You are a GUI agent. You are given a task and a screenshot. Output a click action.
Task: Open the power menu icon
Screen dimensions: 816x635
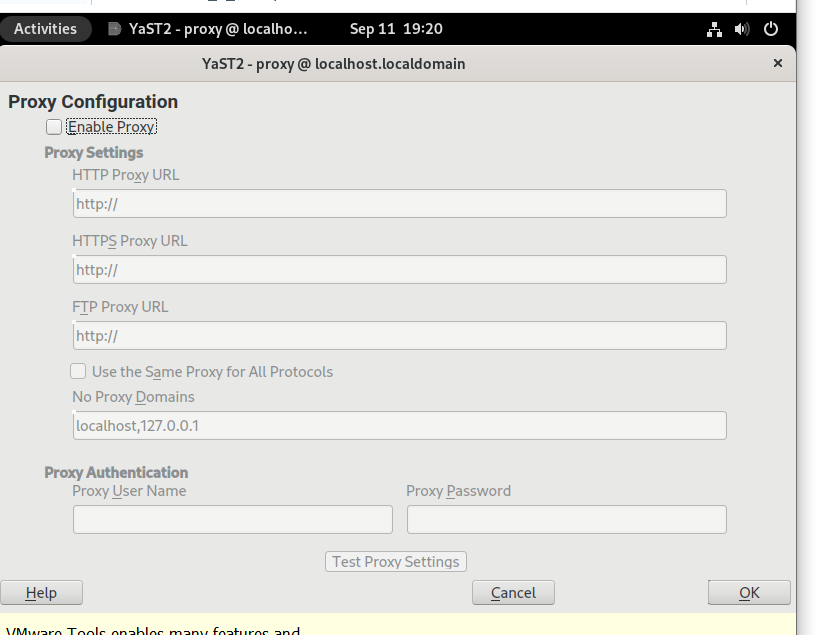click(771, 29)
